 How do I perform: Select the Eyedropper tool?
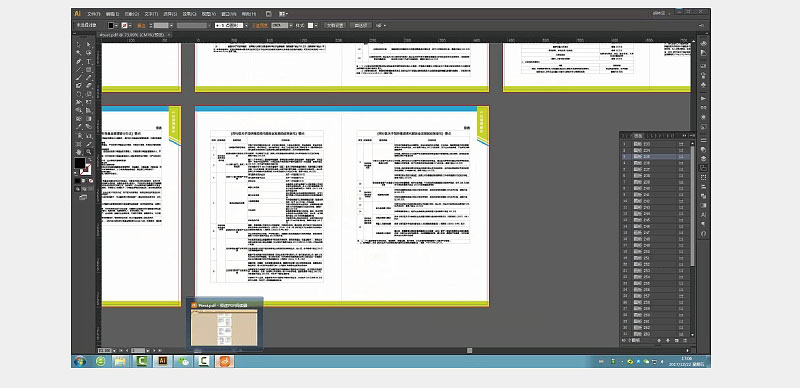79,126
